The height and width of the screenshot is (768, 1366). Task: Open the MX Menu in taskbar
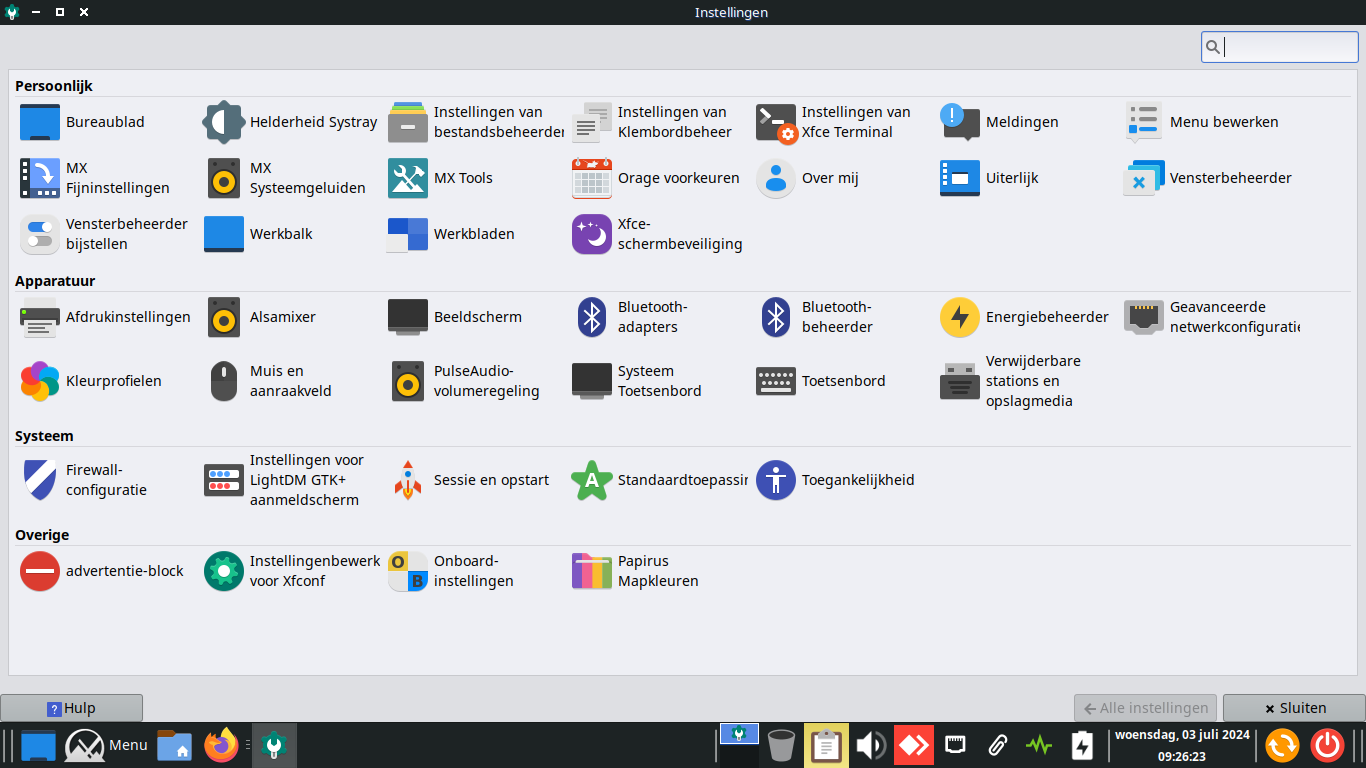tap(106, 745)
